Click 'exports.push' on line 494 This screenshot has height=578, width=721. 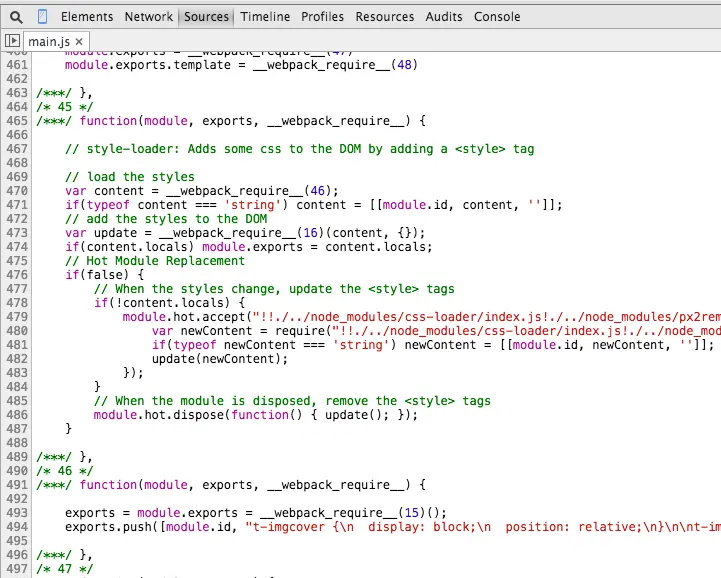[x=108, y=527]
